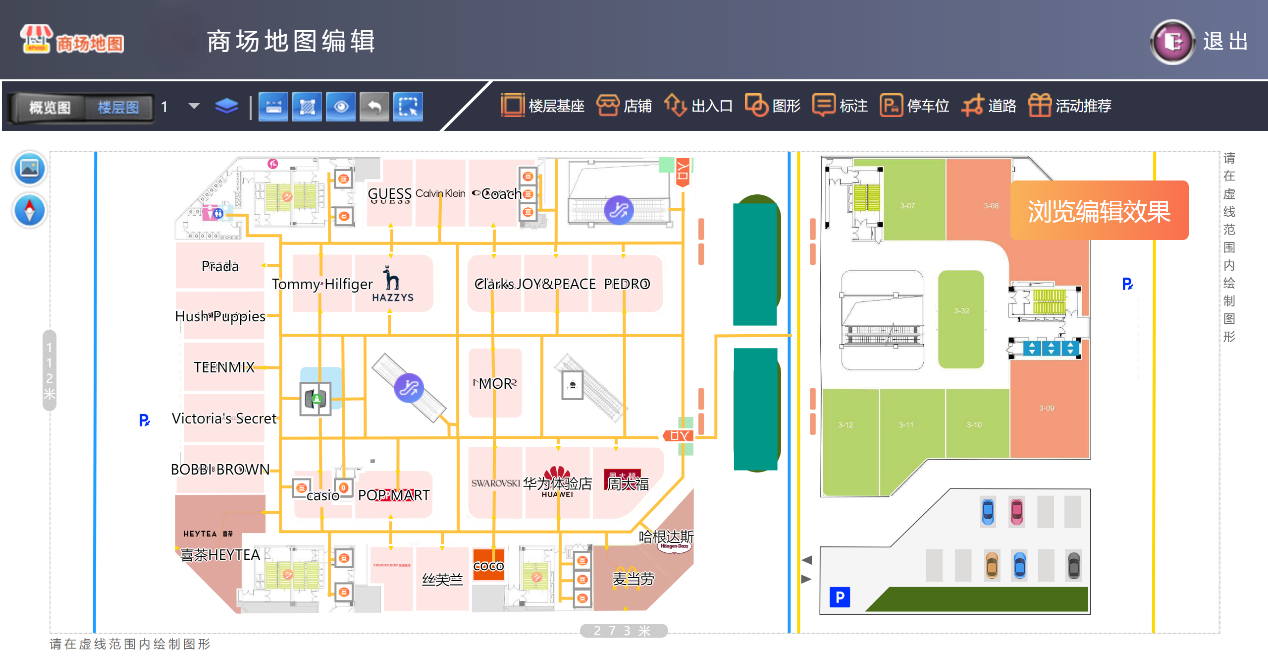Select the Victoria's Secret shop
1268x657 pixels.
pos(224,418)
